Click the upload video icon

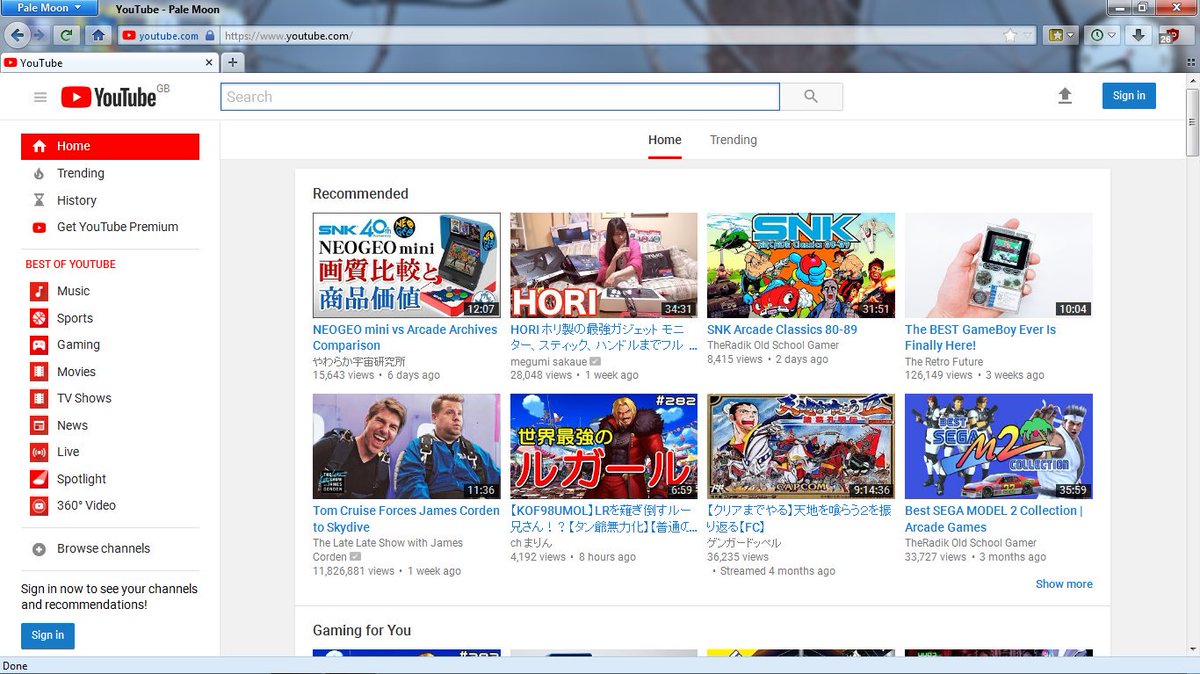tap(1065, 95)
